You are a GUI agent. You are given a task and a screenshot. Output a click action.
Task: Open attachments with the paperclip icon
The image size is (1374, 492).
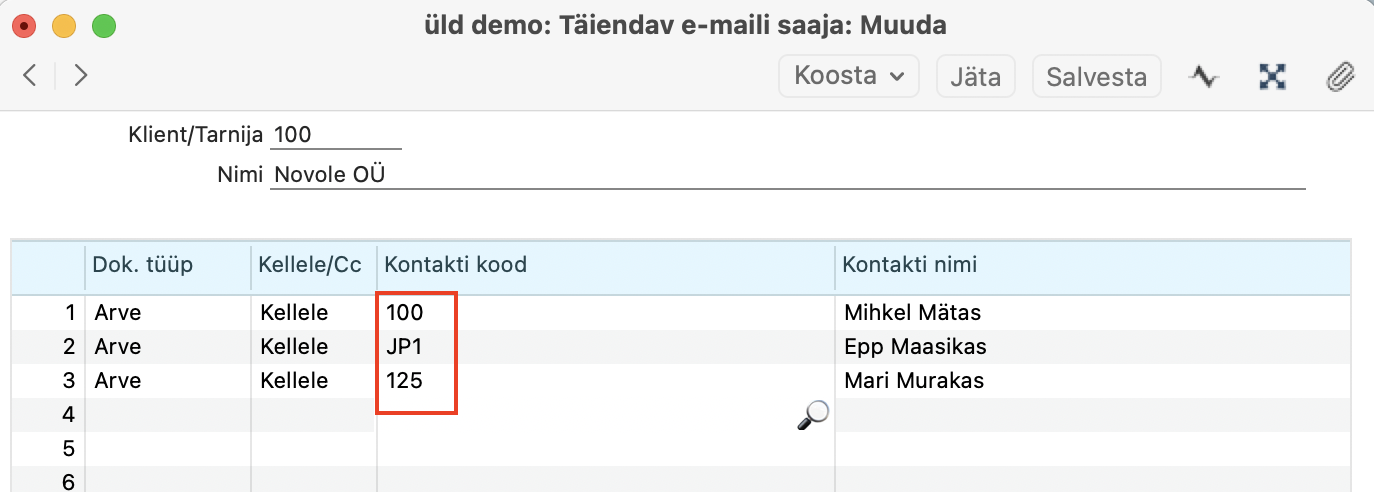point(1340,77)
